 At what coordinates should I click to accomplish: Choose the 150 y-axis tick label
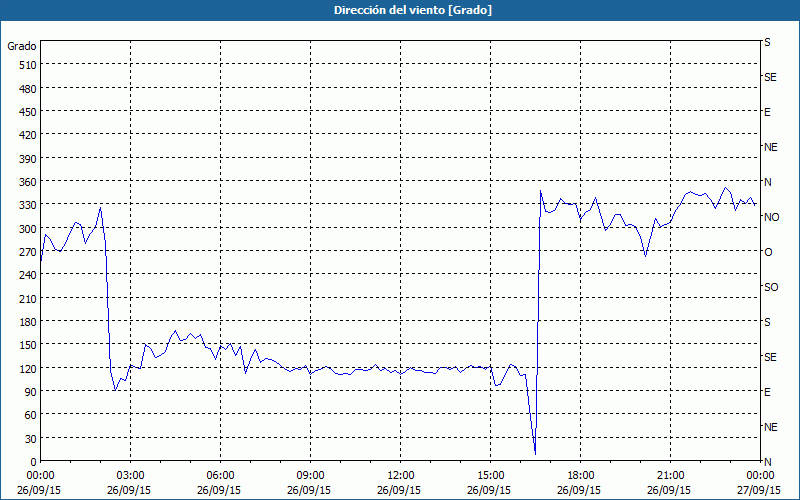(x=28, y=345)
